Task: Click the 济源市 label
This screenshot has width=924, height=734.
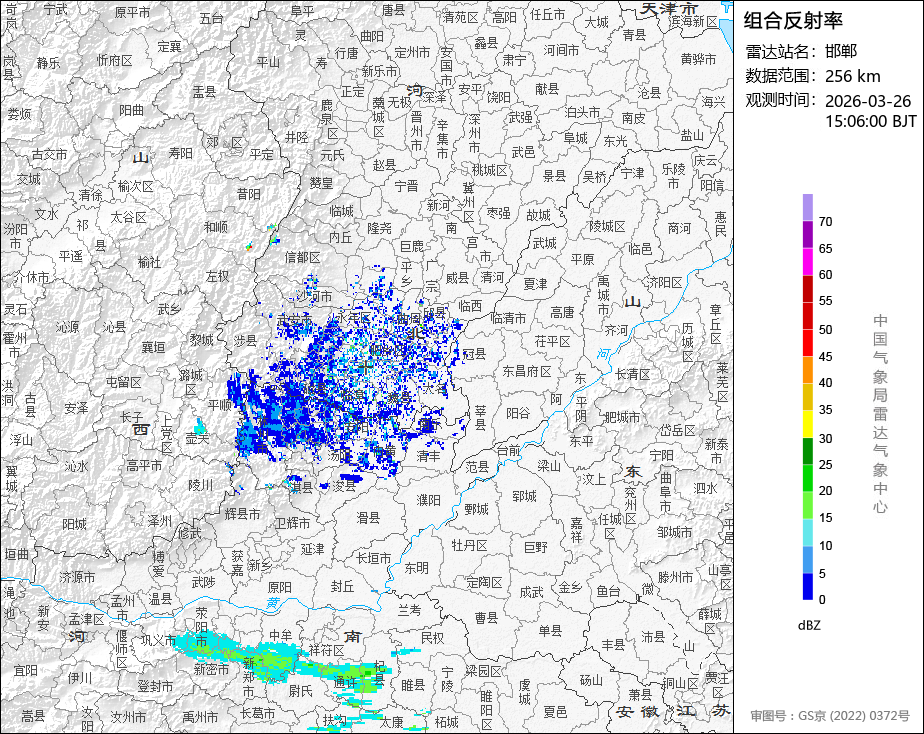Action: tap(77, 577)
